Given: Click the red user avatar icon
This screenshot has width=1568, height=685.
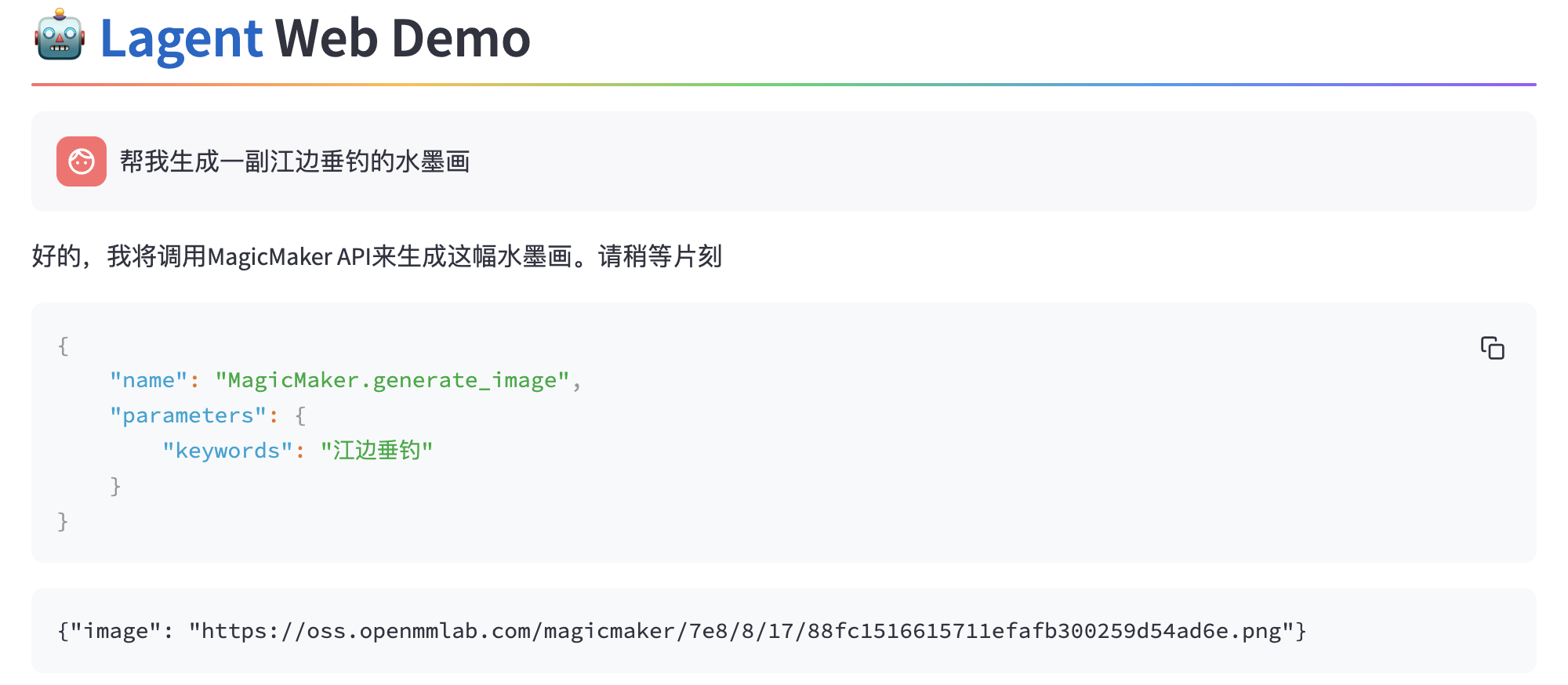Looking at the screenshot, I should (x=82, y=161).
